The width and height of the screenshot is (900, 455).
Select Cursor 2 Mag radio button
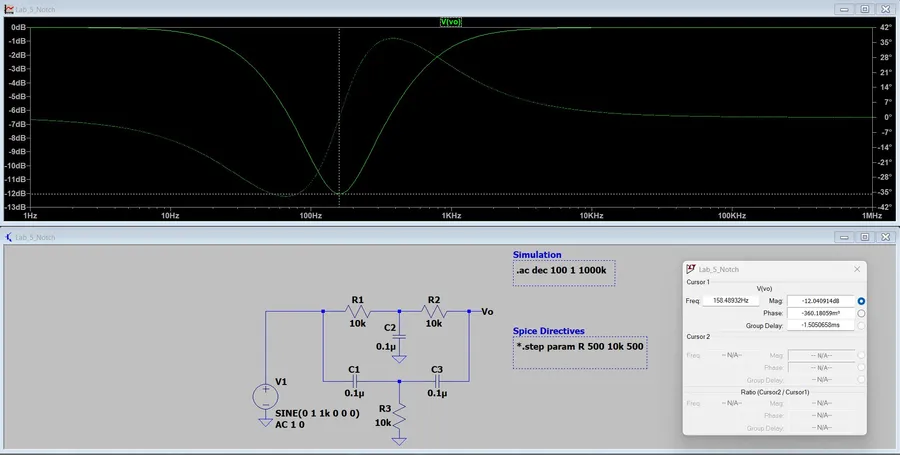[861, 356]
